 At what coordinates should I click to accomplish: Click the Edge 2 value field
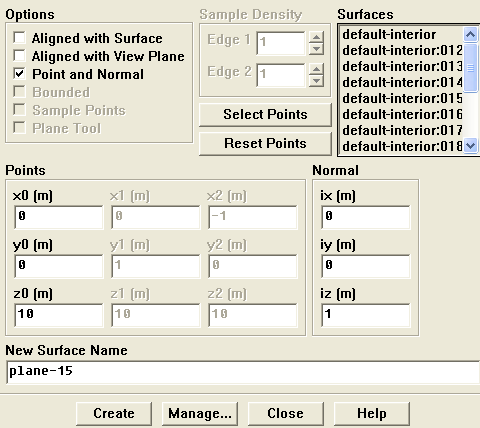(281, 75)
